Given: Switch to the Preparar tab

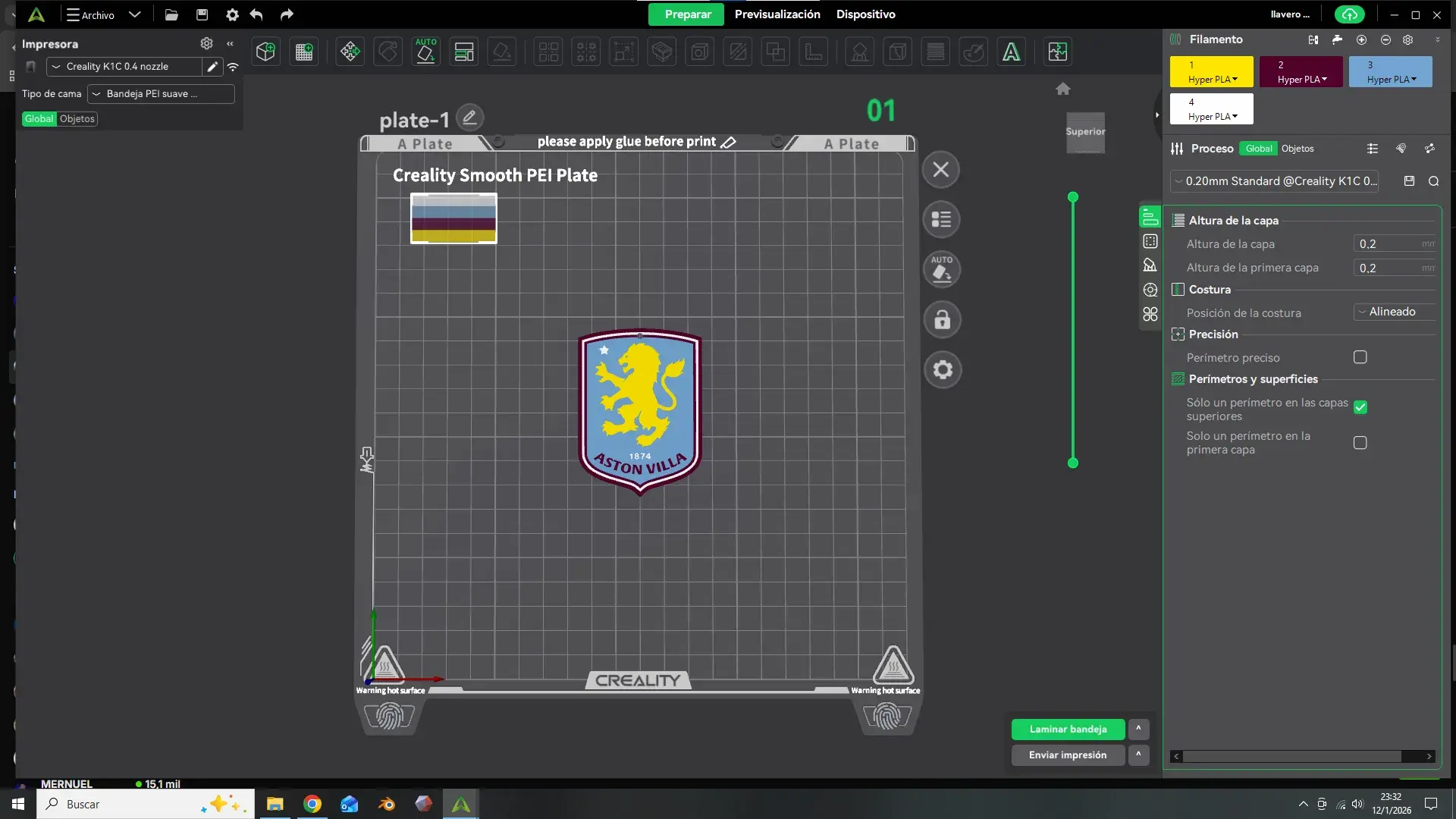Looking at the screenshot, I should click(x=688, y=14).
